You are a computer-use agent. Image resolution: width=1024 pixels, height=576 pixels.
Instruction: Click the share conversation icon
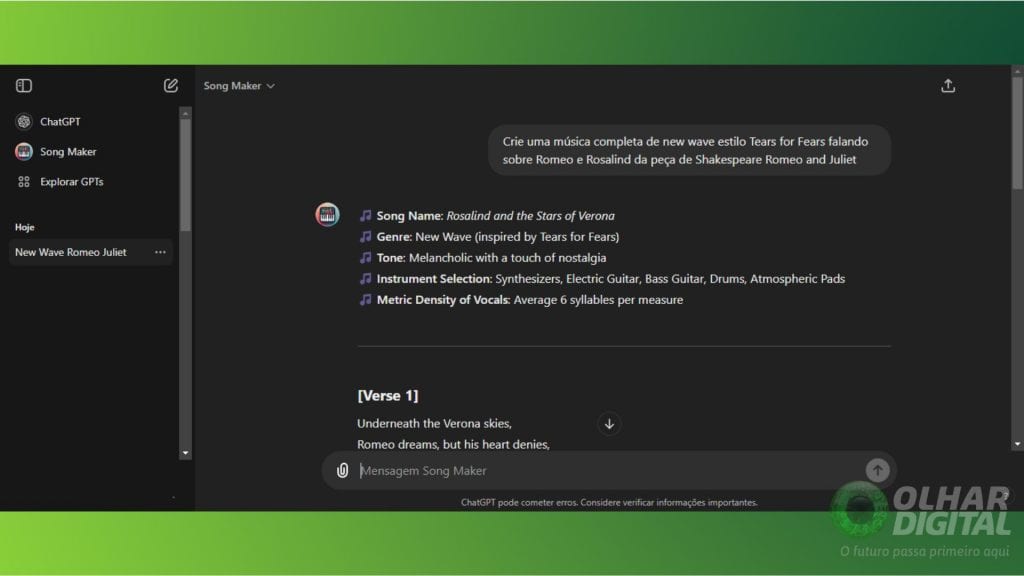point(948,86)
